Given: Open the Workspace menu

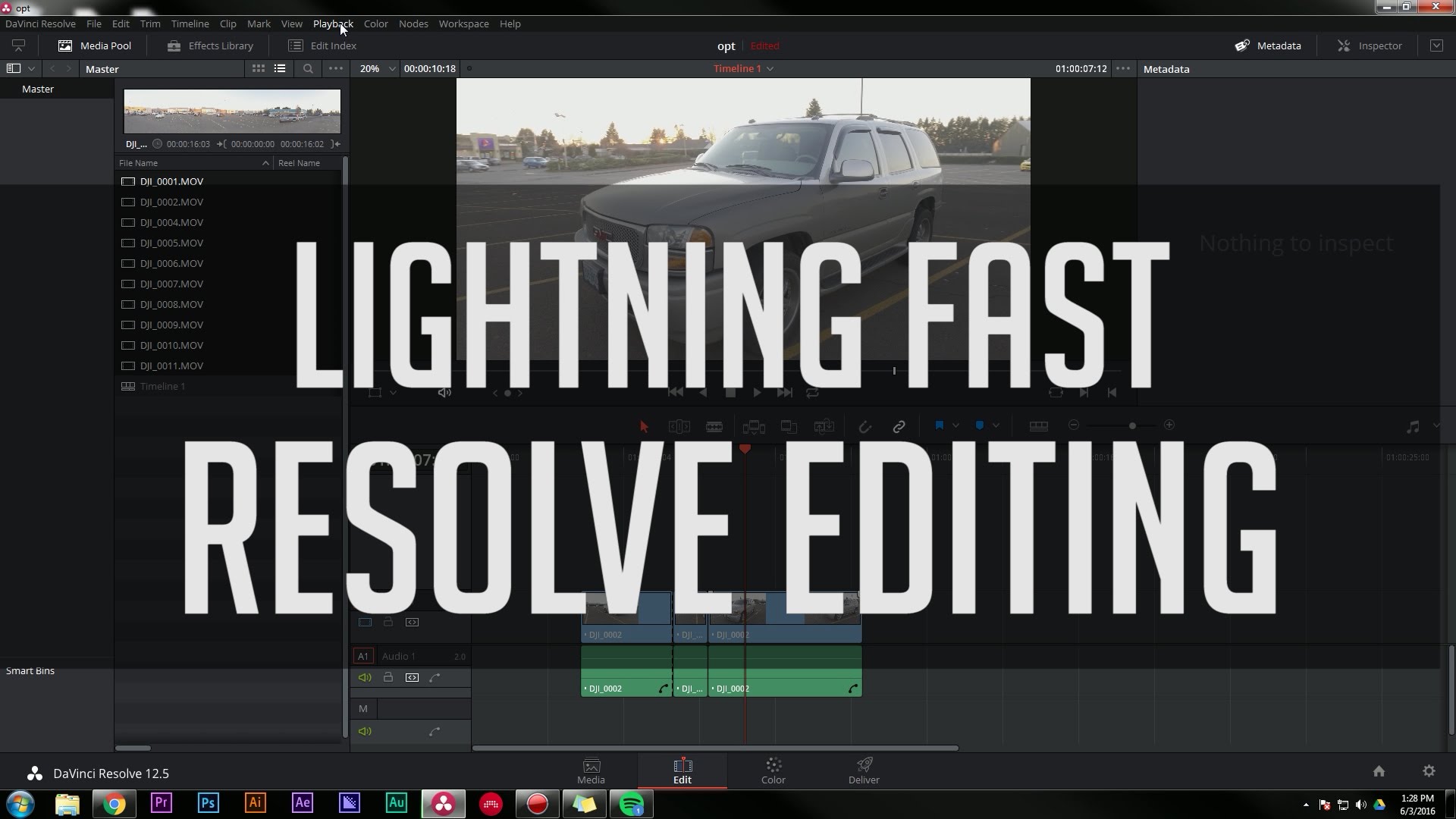Looking at the screenshot, I should click(463, 24).
